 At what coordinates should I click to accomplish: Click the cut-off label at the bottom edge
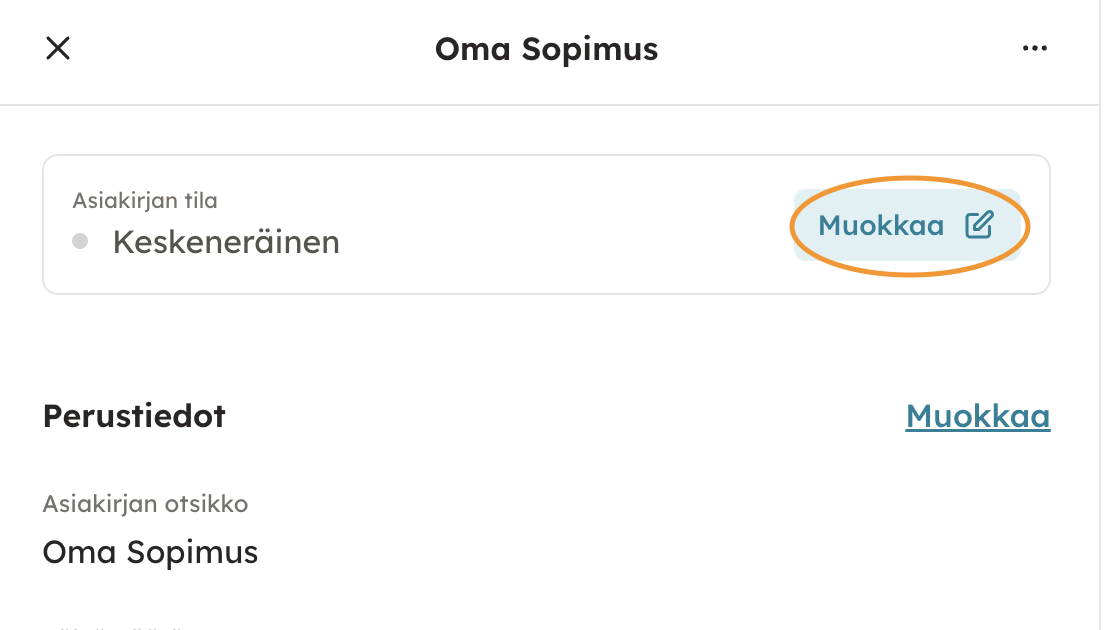[118, 626]
